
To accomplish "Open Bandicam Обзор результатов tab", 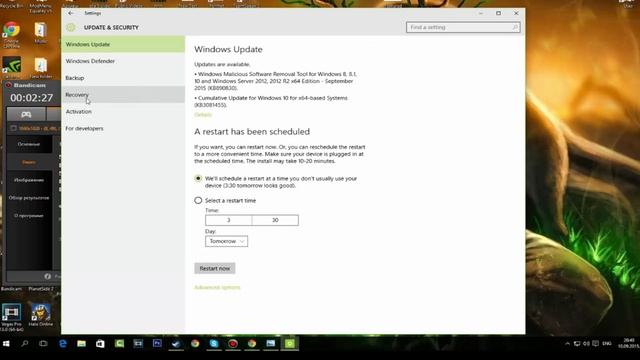I will 29,198.
